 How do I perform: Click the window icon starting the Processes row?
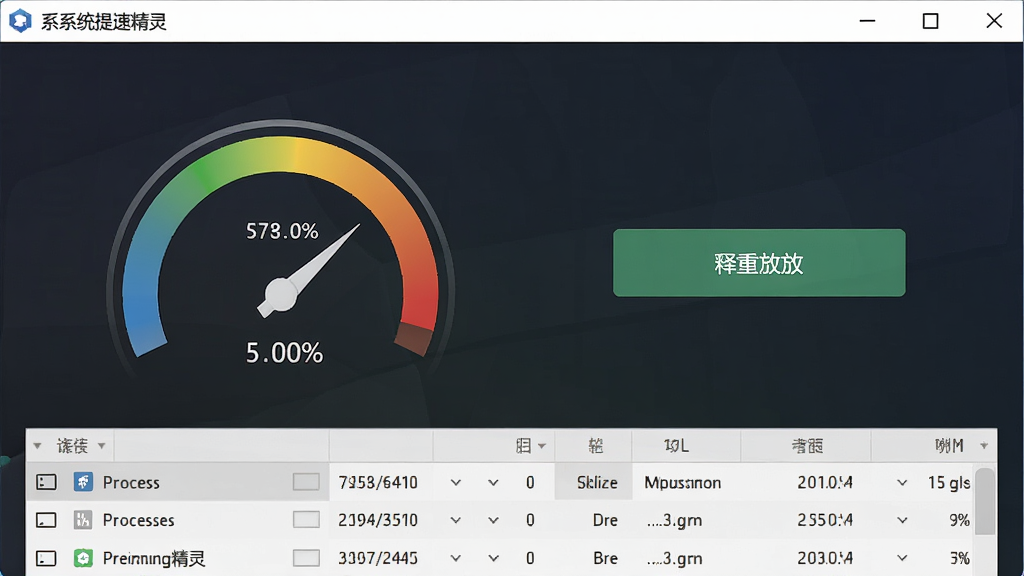coord(46,520)
